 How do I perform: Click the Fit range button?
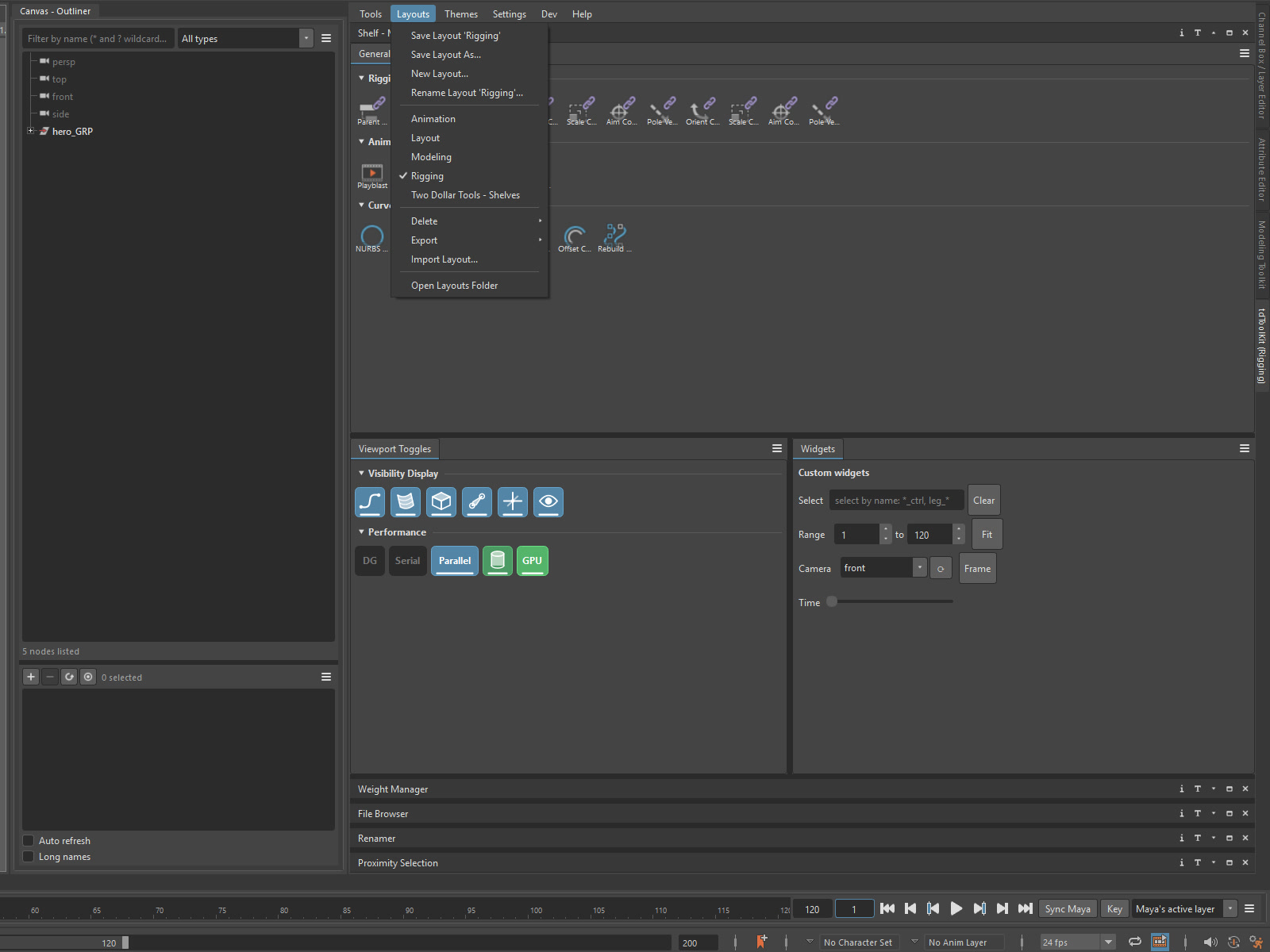point(987,535)
